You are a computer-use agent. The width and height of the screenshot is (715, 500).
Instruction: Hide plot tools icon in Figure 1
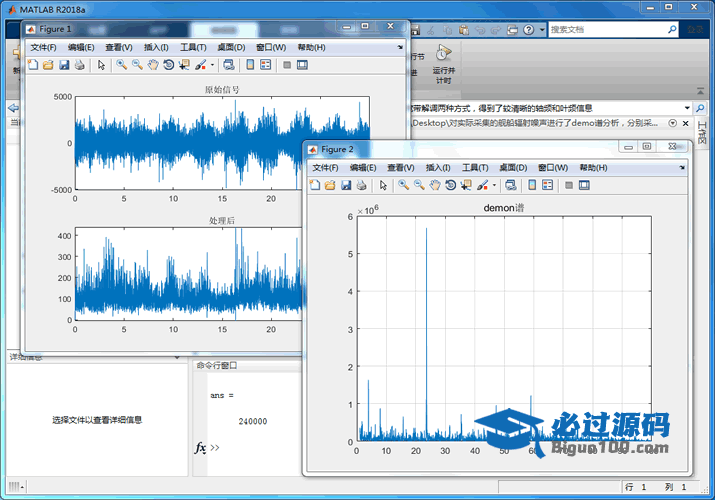coord(287,65)
